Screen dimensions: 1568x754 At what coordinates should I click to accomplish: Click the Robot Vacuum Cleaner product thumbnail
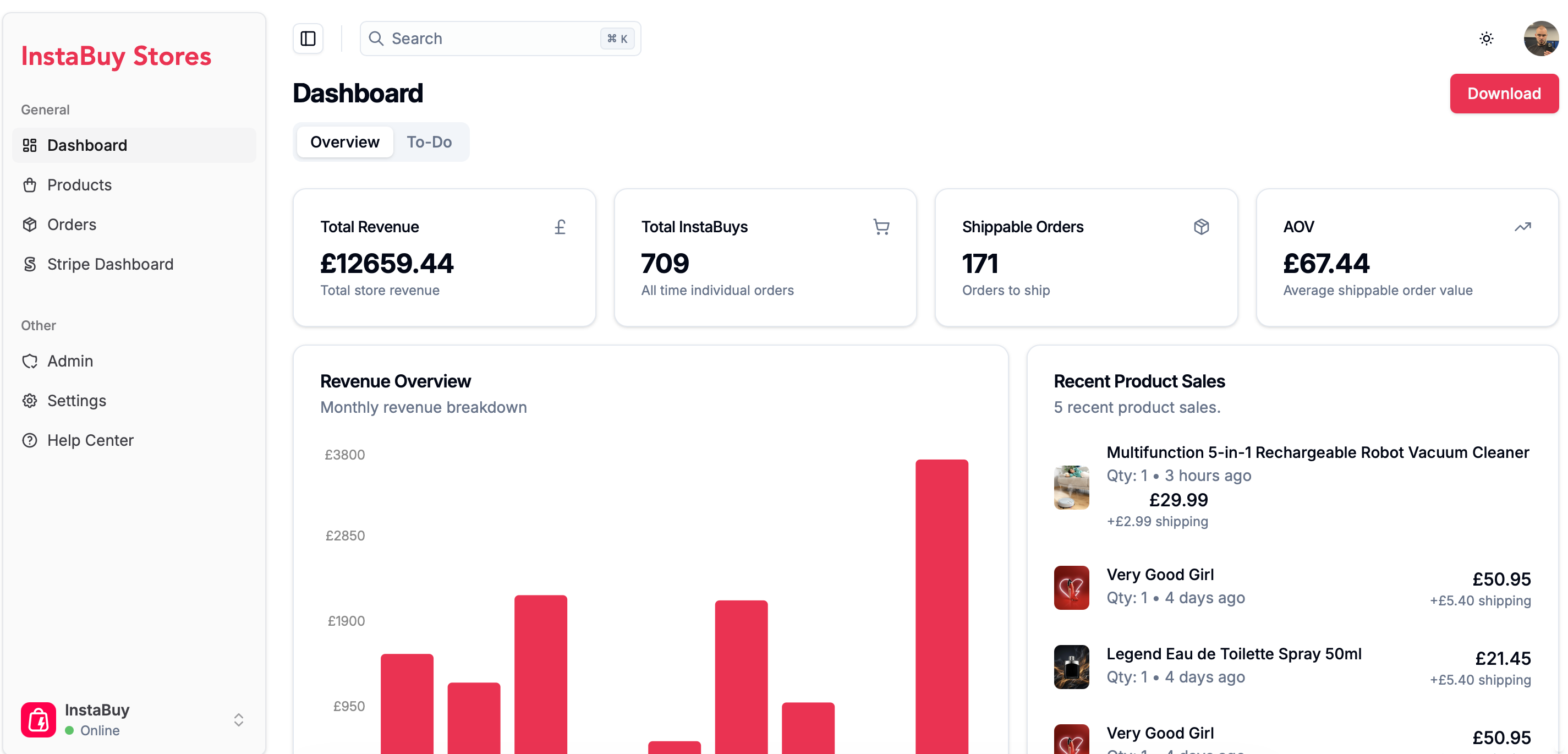1071,487
